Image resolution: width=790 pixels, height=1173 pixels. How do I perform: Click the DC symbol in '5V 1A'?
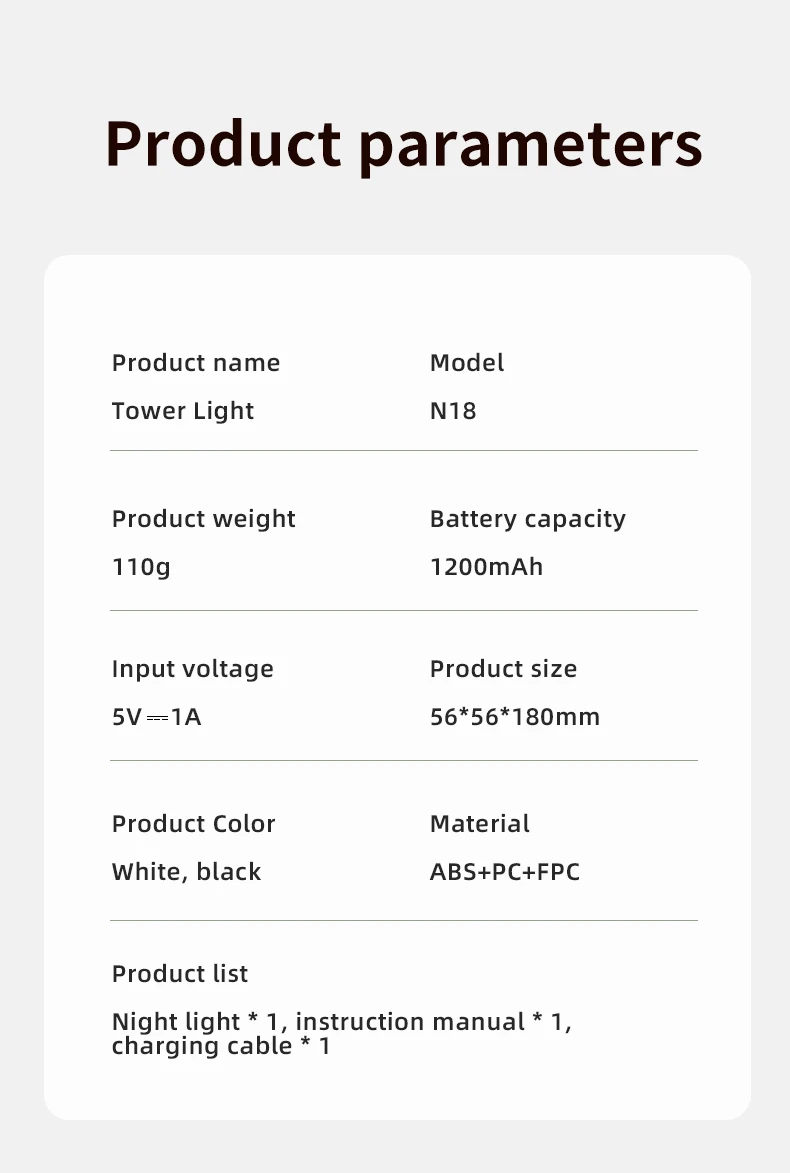[157, 718]
